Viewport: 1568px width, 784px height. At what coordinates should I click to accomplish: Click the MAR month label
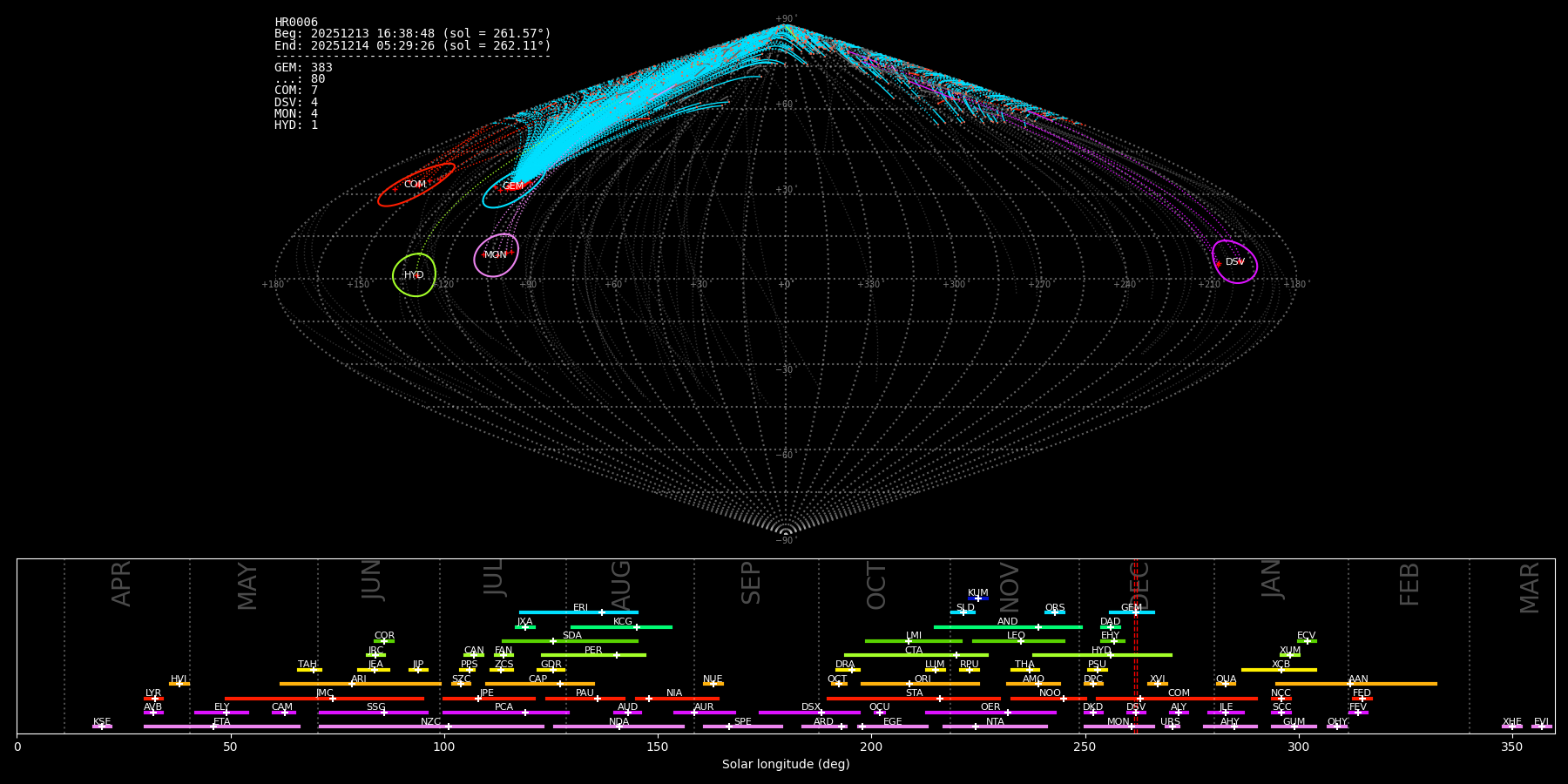pos(1530,588)
